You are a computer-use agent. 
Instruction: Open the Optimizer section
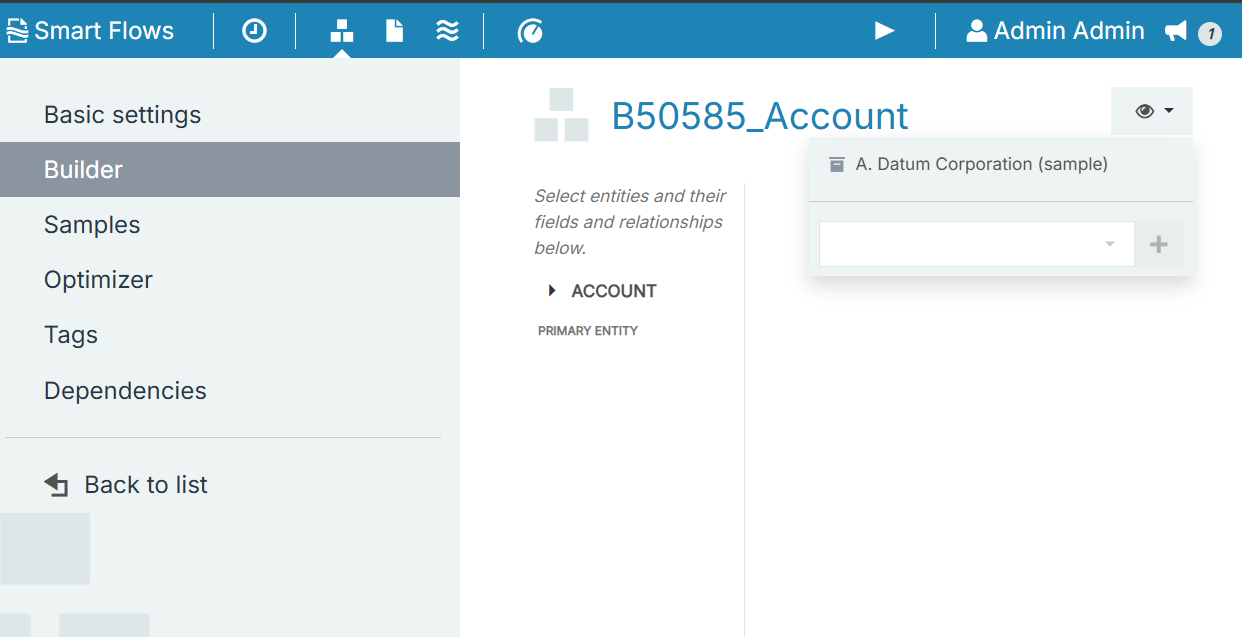[230, 279]
